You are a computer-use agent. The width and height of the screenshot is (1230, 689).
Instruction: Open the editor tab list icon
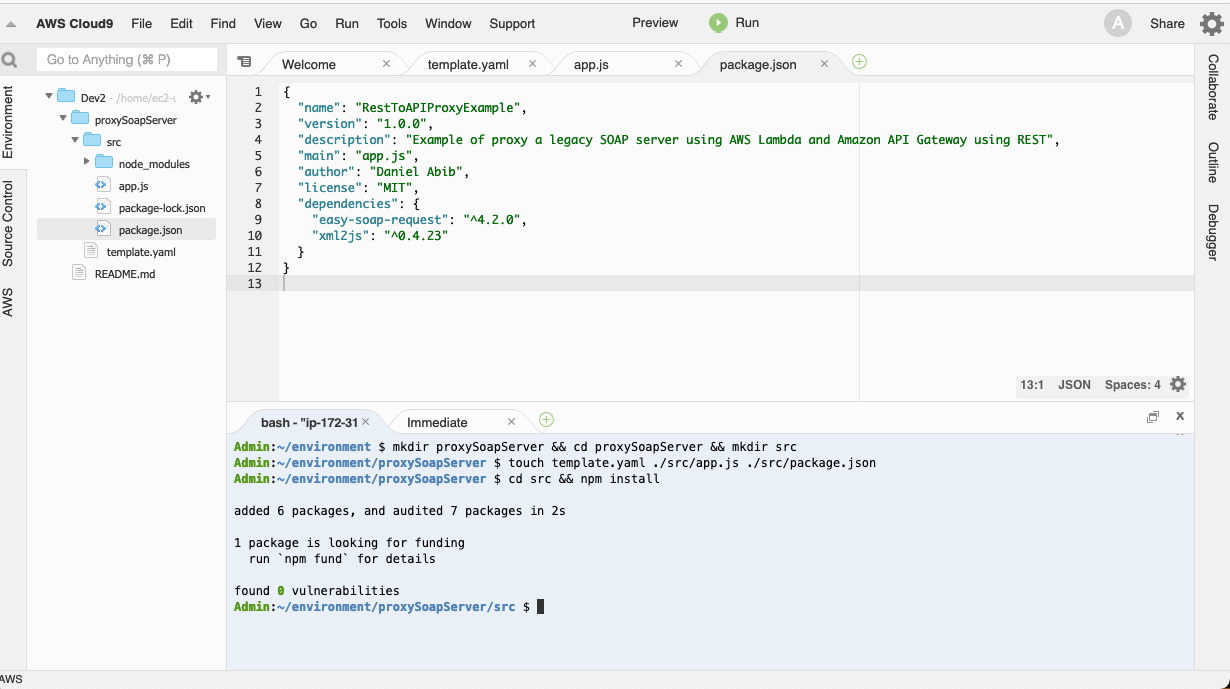(x=244, y=62)
